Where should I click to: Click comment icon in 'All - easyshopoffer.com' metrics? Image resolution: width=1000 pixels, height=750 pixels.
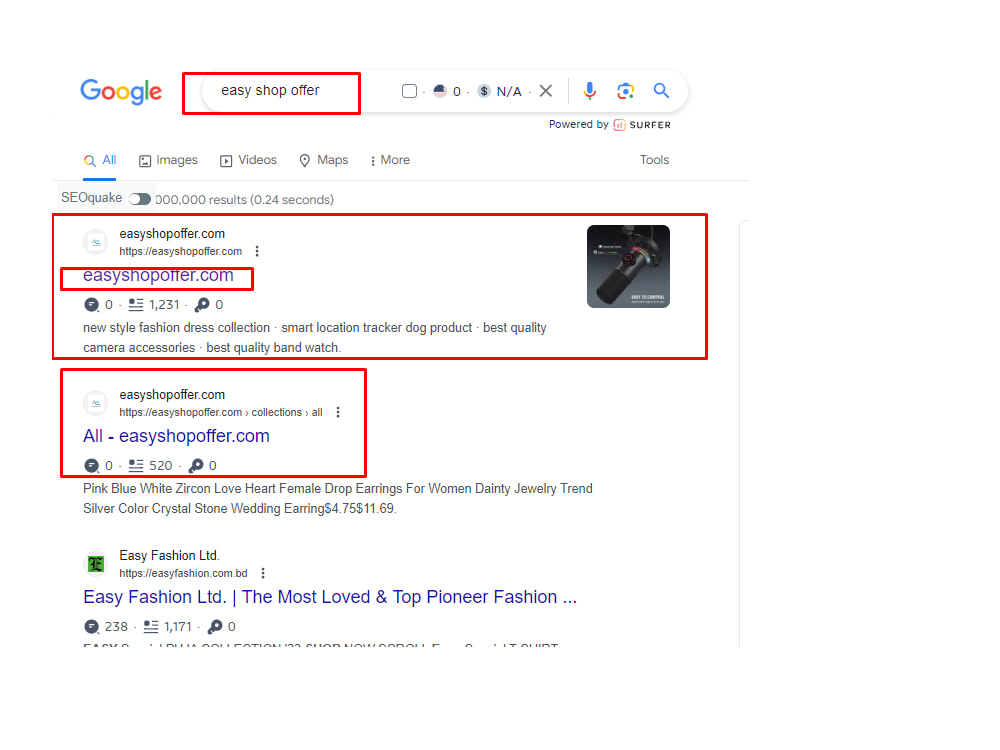[92, 466]
